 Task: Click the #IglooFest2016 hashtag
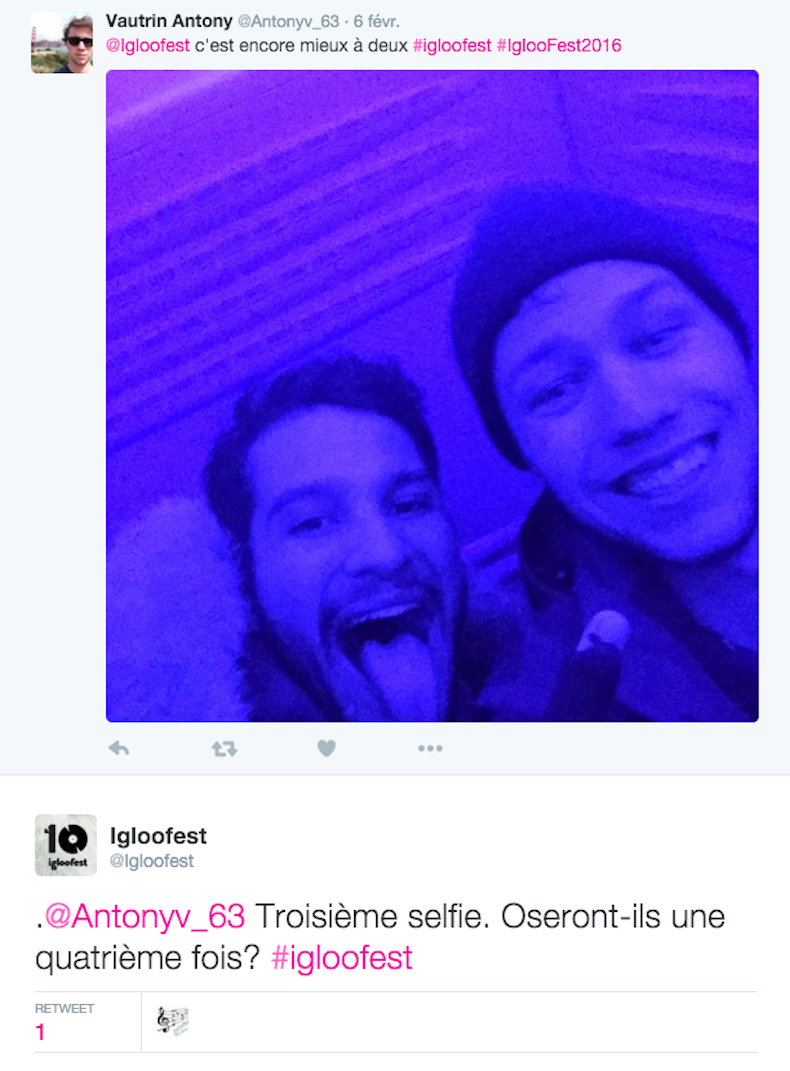[559, 46]
